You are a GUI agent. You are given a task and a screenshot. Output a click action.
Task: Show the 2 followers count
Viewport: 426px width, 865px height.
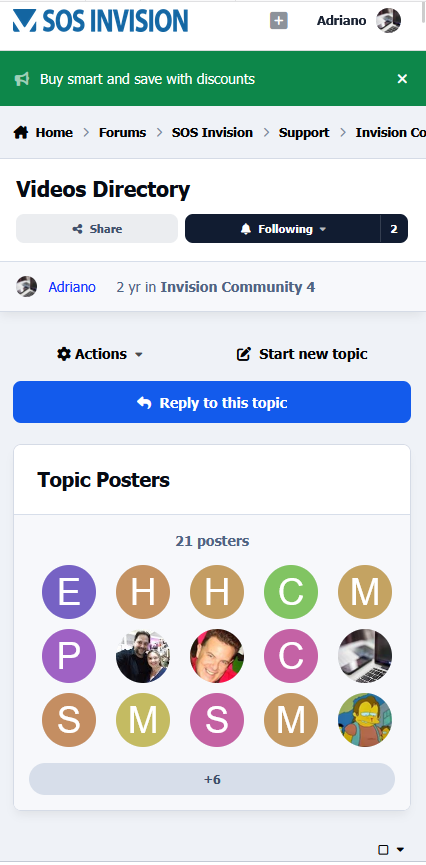pyautogui.click(x=394, y=228)
